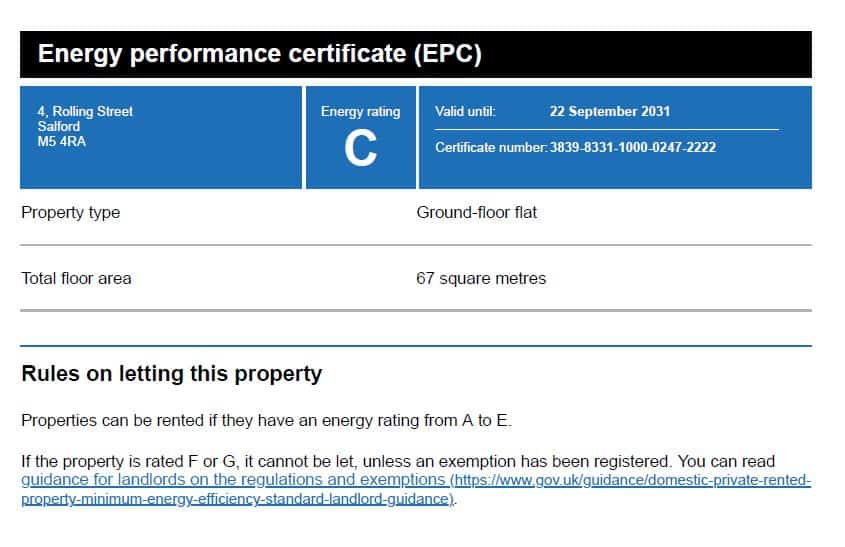The height and width of the screenshot is (547, 845).
Task: Select the Ground-floor flat value
Action: [x=476, y=213]
